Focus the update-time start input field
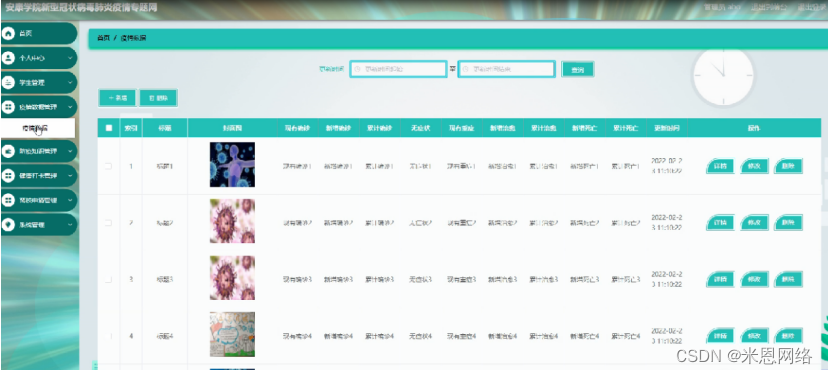This screenshot has height=374, width=828. (398, 69)
